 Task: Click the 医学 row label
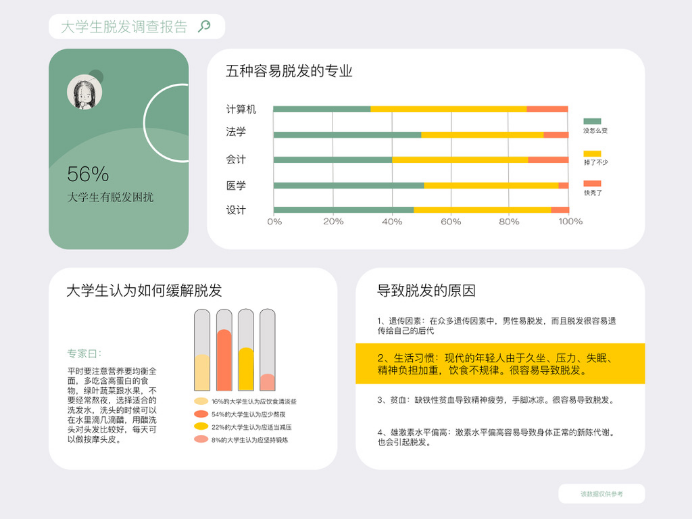pyautogui.click(x=236, y=185)
